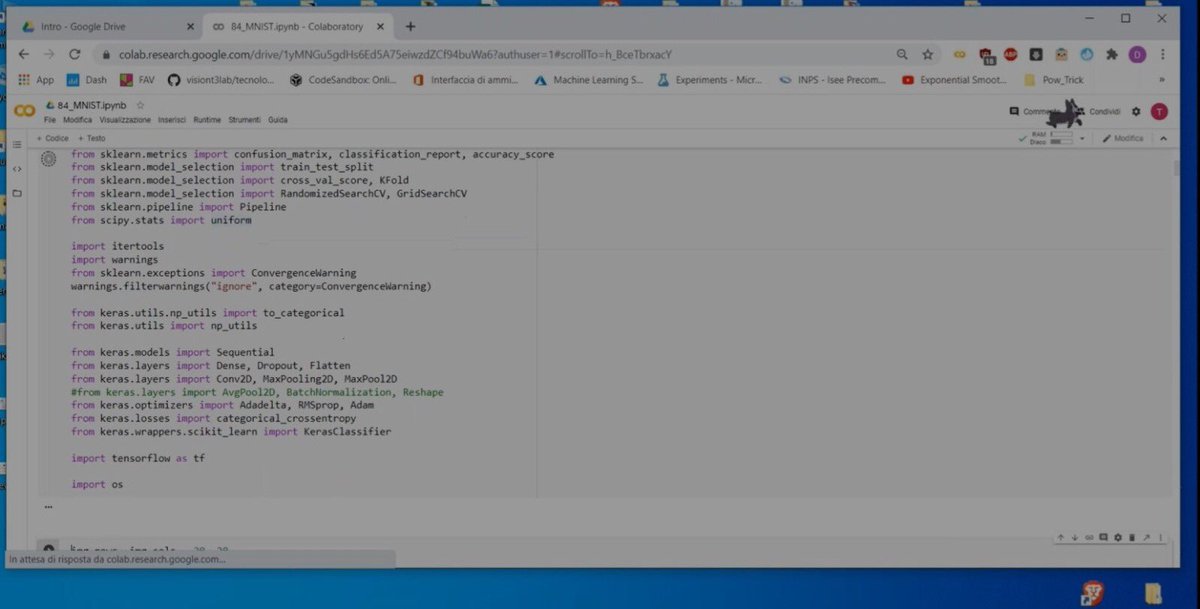Add a code cell with + Codice
Viewport: 1200px width, 609px height.
tap(52, 138)
